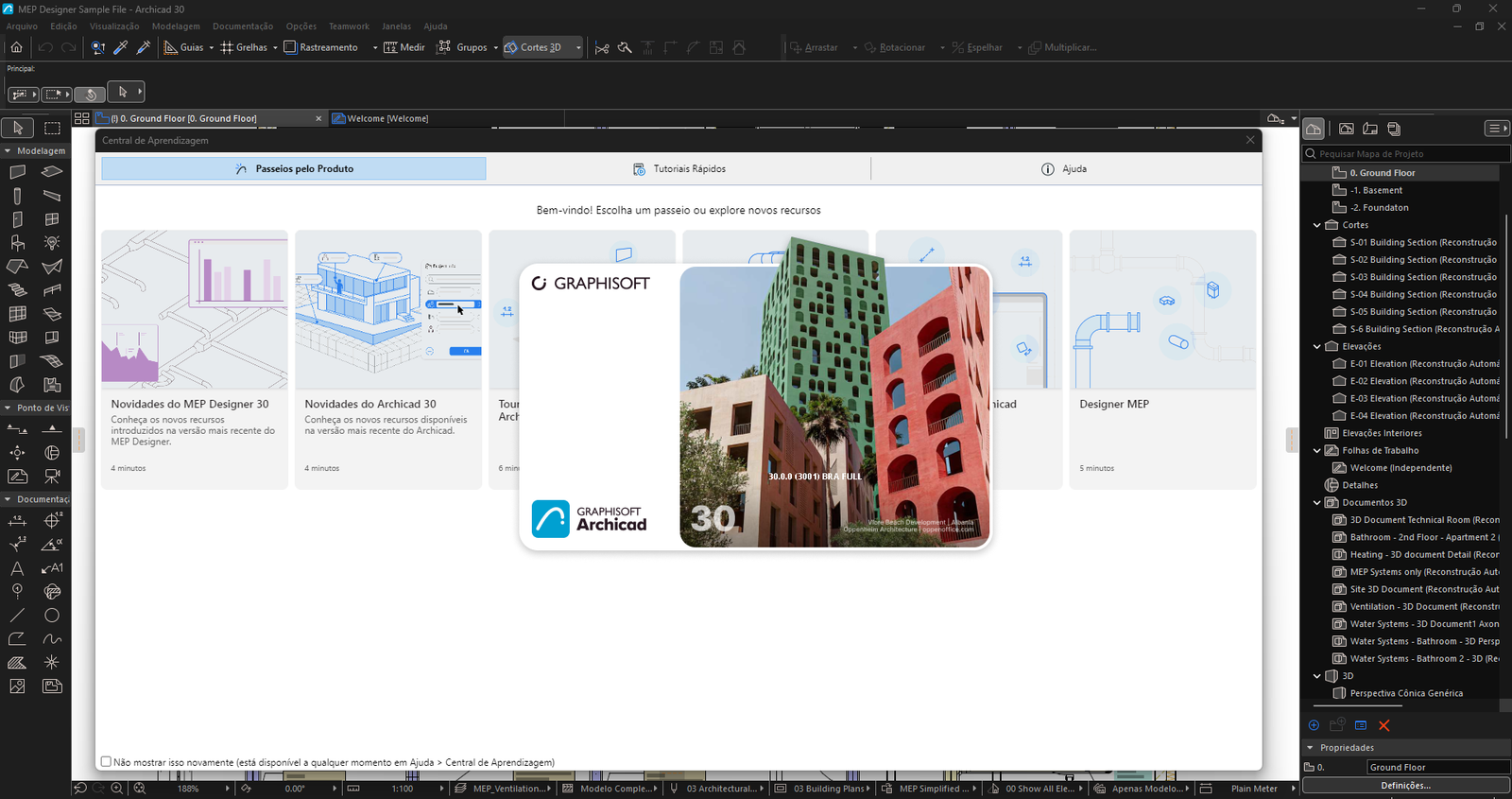1512x799 pixels.
Task: Pick the Camera tool
Action: coord(52,477)
